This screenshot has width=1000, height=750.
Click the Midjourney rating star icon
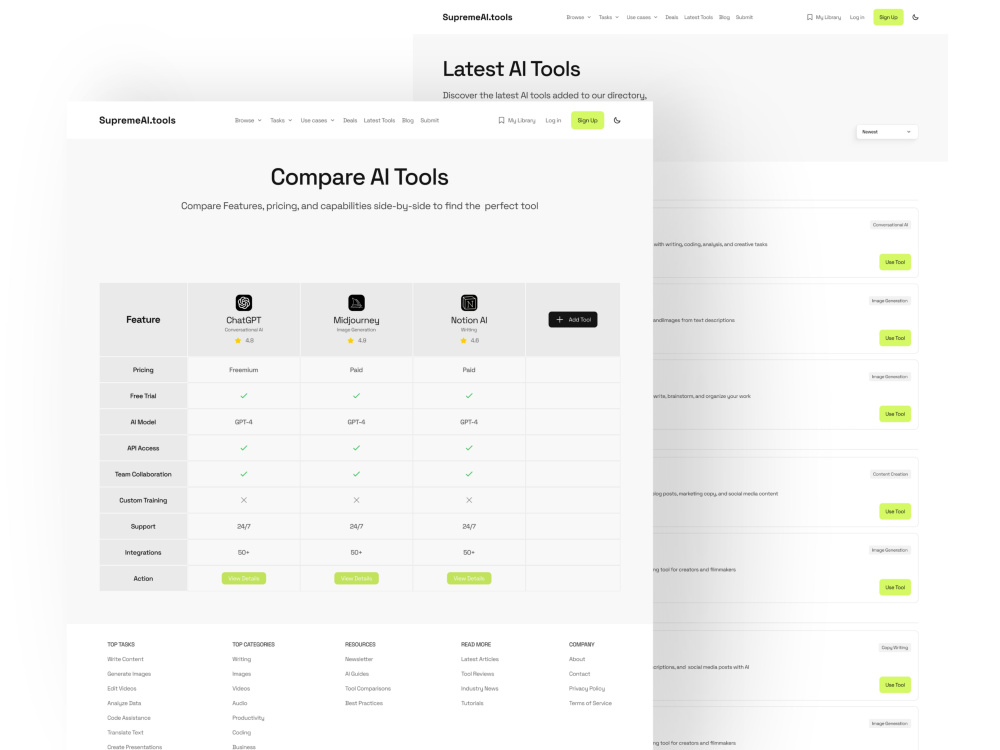point(350,341)
